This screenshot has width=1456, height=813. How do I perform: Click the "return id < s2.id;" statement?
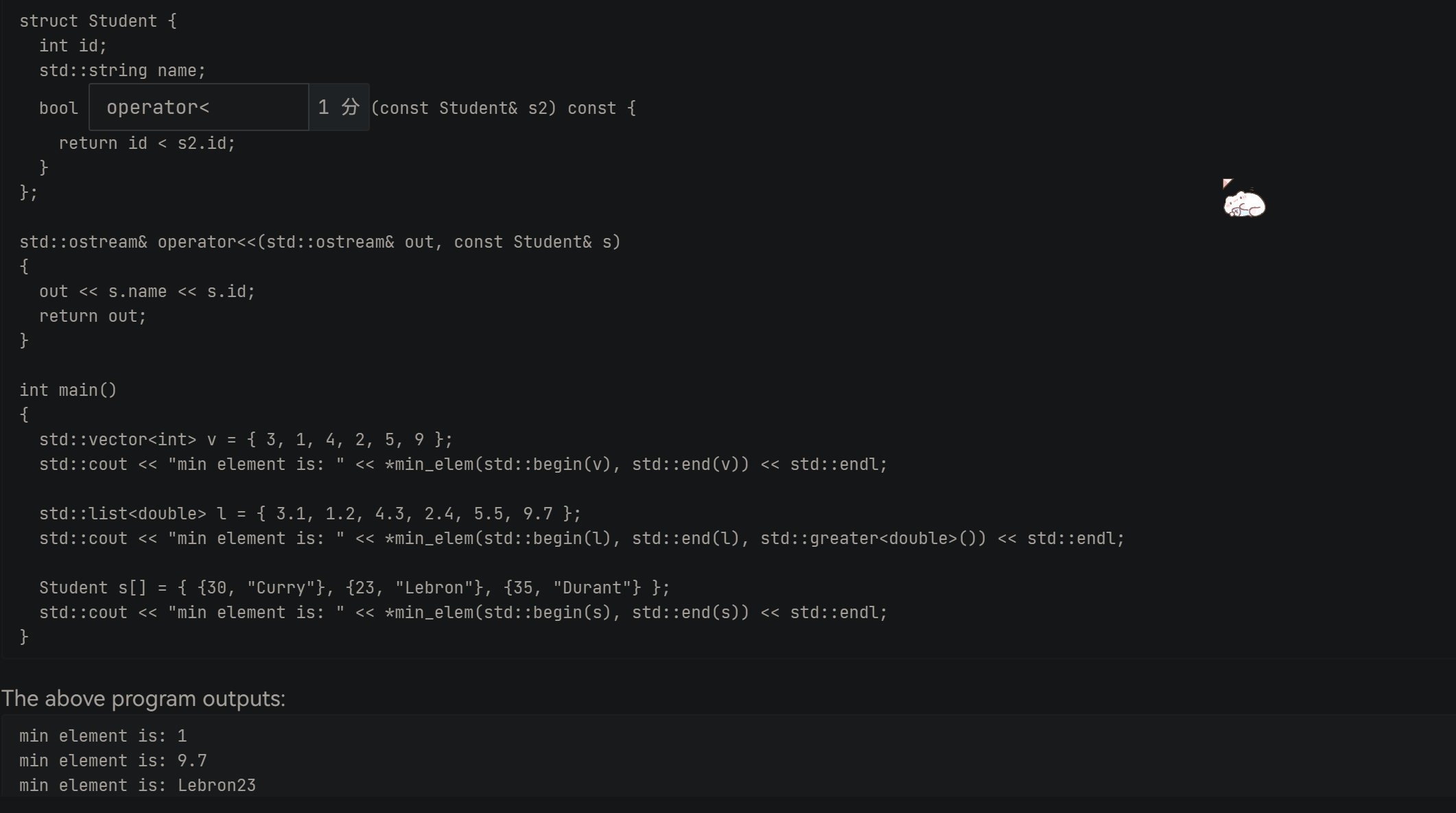(147, 143)
